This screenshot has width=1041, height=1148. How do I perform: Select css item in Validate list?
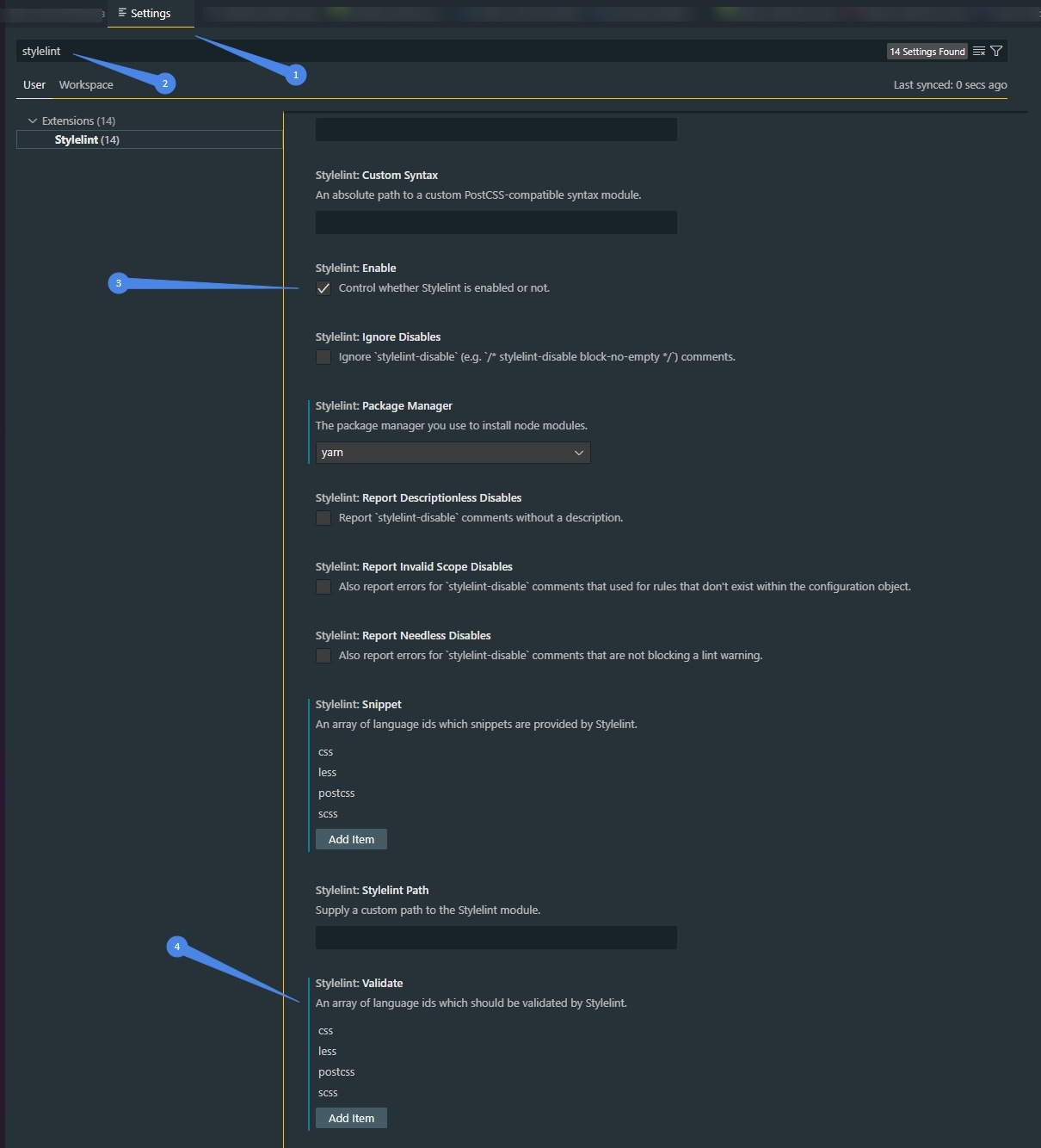pyautogui.click(x=325, y=1031)
